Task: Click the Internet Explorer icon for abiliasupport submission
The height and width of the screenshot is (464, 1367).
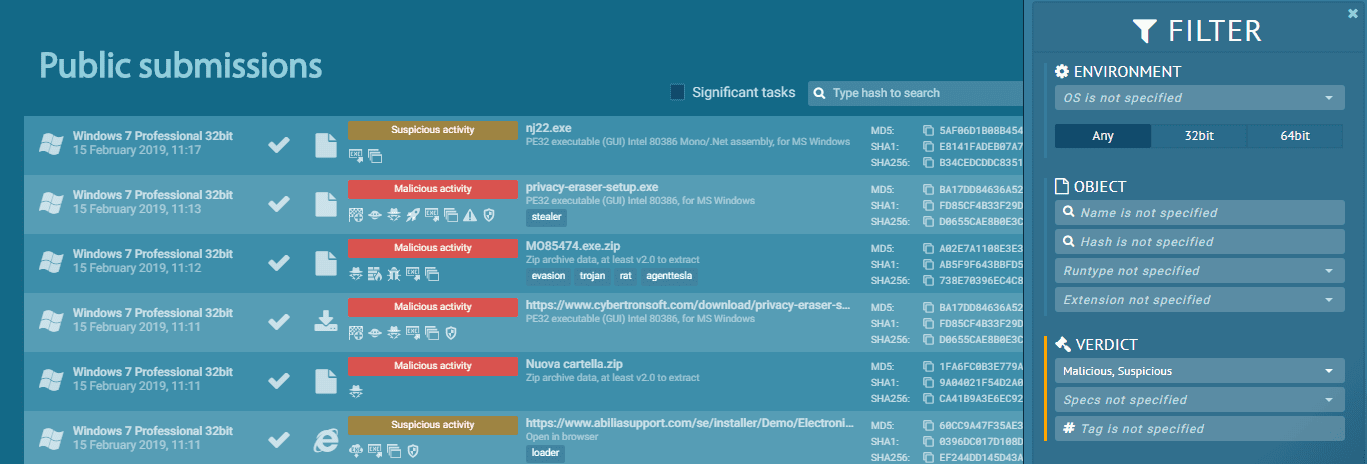Action: point(325,440)
